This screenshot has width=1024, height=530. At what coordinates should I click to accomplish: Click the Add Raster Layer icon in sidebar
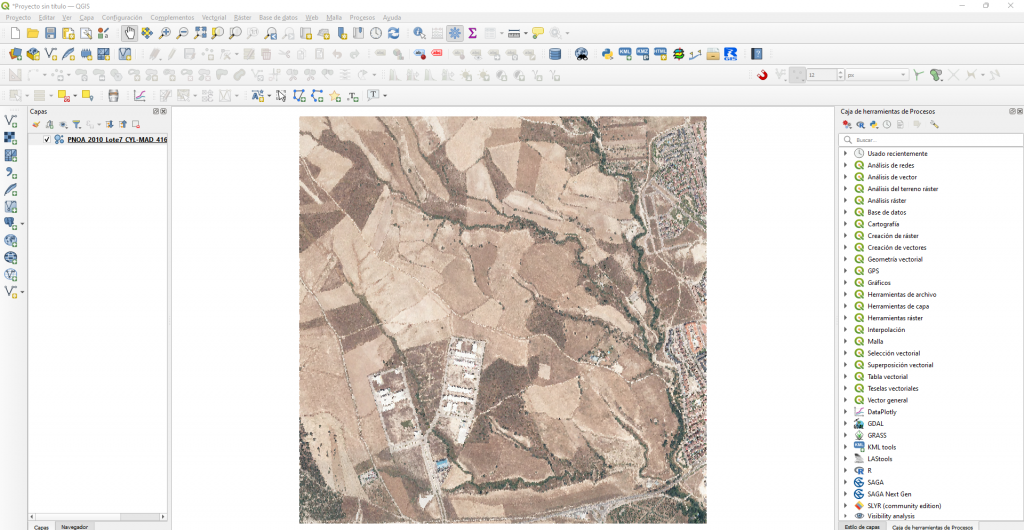point(11,138)
